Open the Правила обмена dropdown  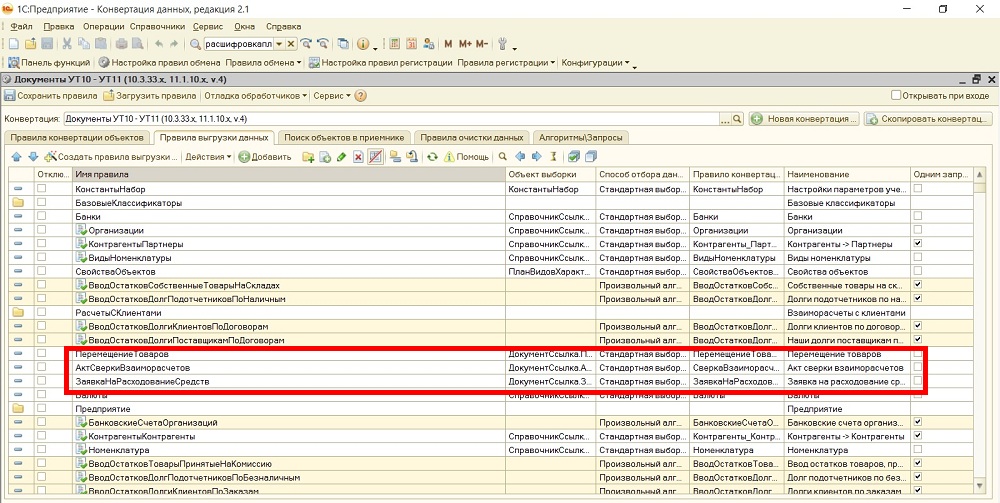click(263, 62)
